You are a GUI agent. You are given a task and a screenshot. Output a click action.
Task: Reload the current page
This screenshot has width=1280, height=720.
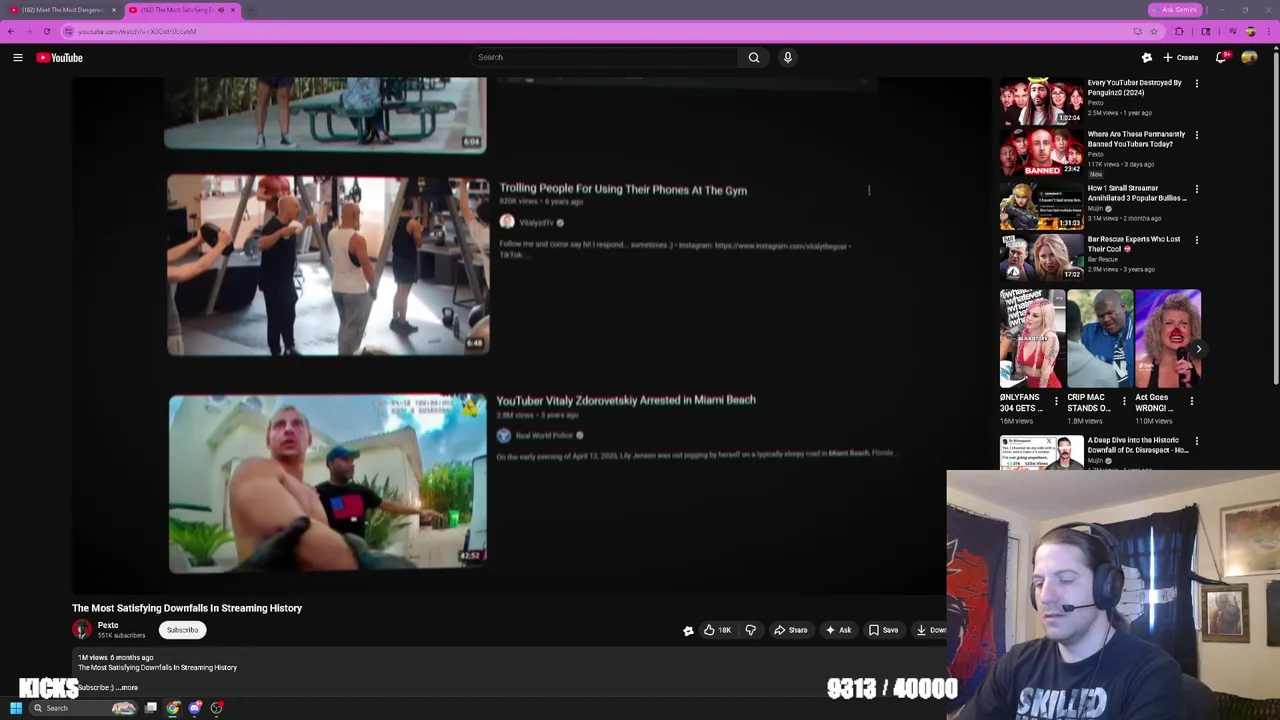click(x=46, y=31)
